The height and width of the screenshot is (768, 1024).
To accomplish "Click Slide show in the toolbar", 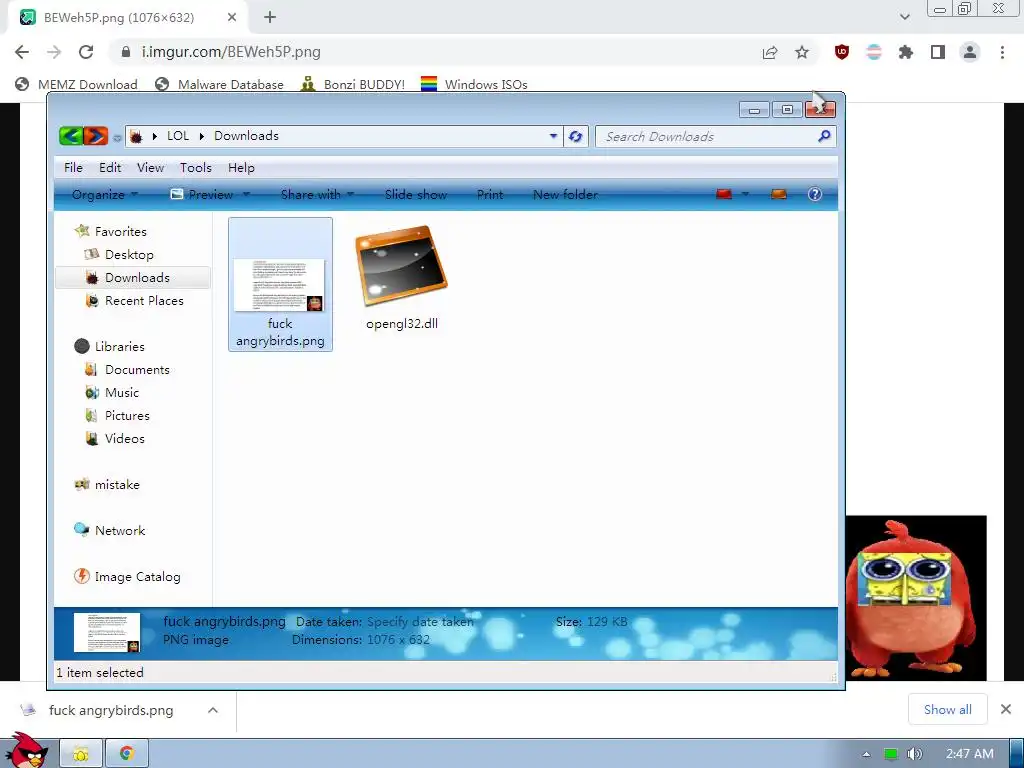I will [x=416, y=195].
